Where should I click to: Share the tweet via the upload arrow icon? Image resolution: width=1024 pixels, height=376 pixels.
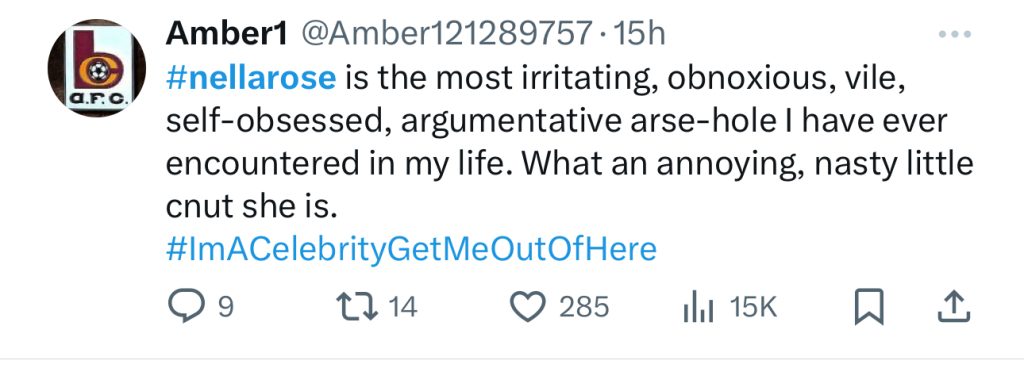954,307
